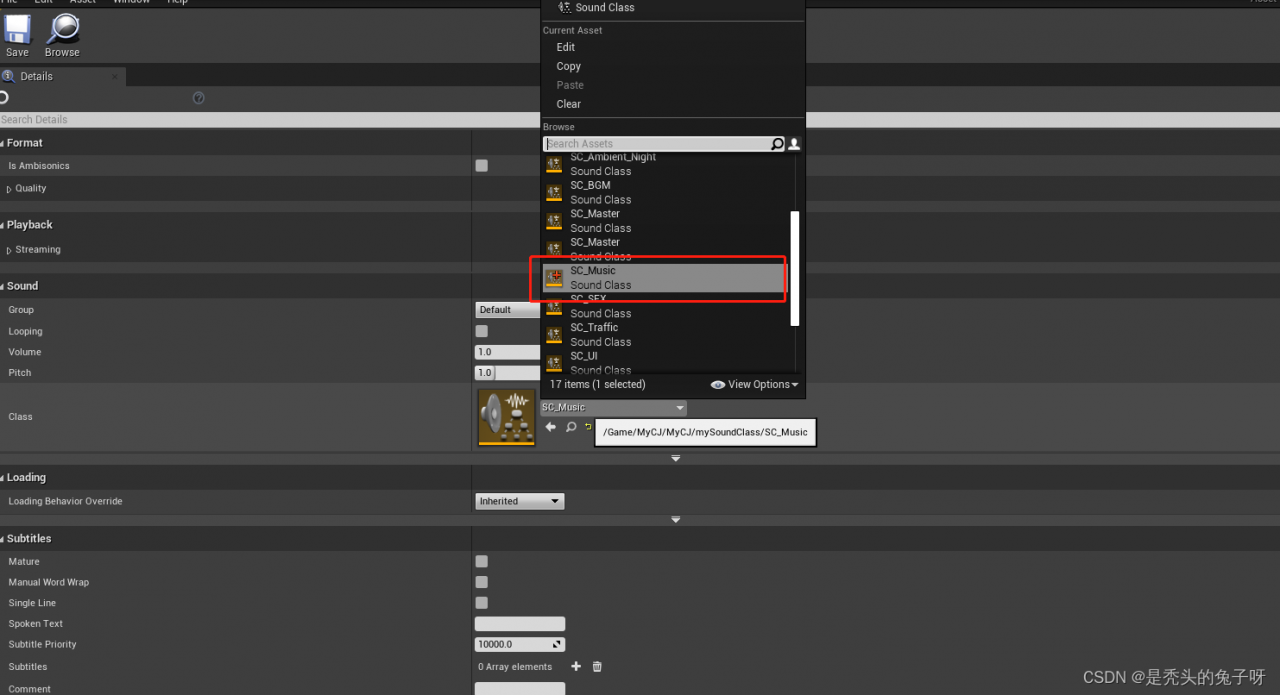1280x695 pixels.
Task: Click the user filter icon beside asset search
Action: (x=795, y=144)
